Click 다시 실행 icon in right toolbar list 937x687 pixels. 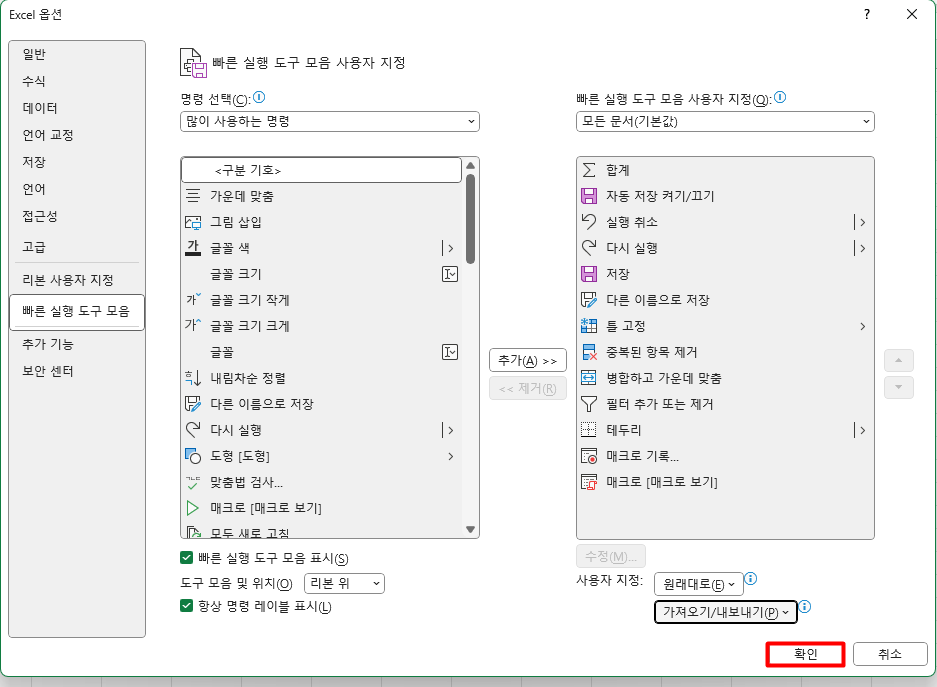tap(589, 248)
